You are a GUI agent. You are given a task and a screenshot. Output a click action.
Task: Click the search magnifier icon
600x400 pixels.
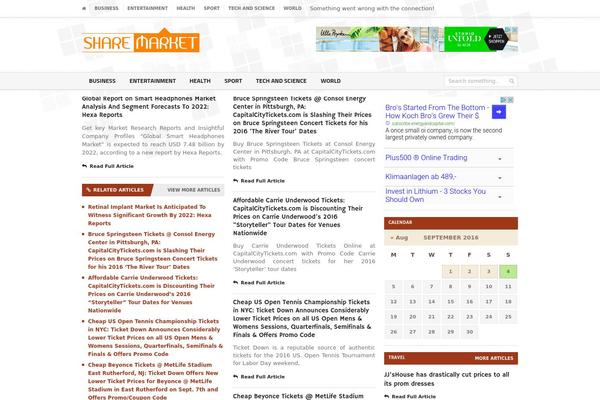512,81
